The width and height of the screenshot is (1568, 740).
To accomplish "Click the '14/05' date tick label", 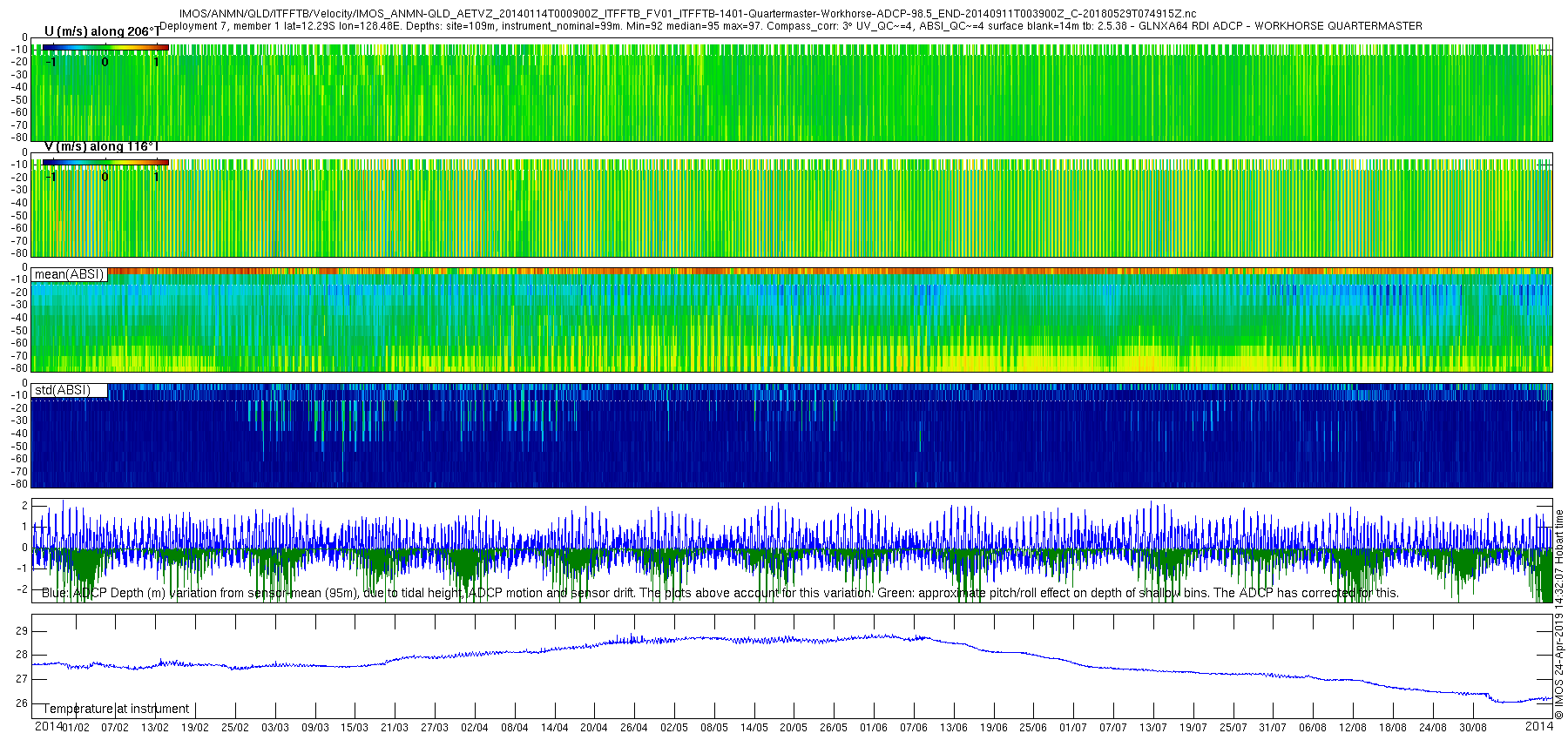I will [x=754, y=728].
